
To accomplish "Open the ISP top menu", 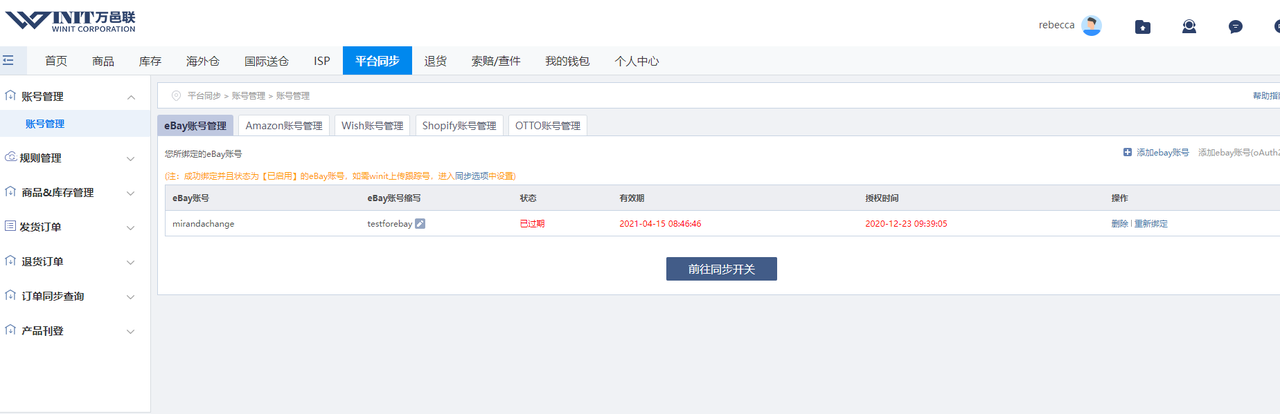I will click(322, 61).
